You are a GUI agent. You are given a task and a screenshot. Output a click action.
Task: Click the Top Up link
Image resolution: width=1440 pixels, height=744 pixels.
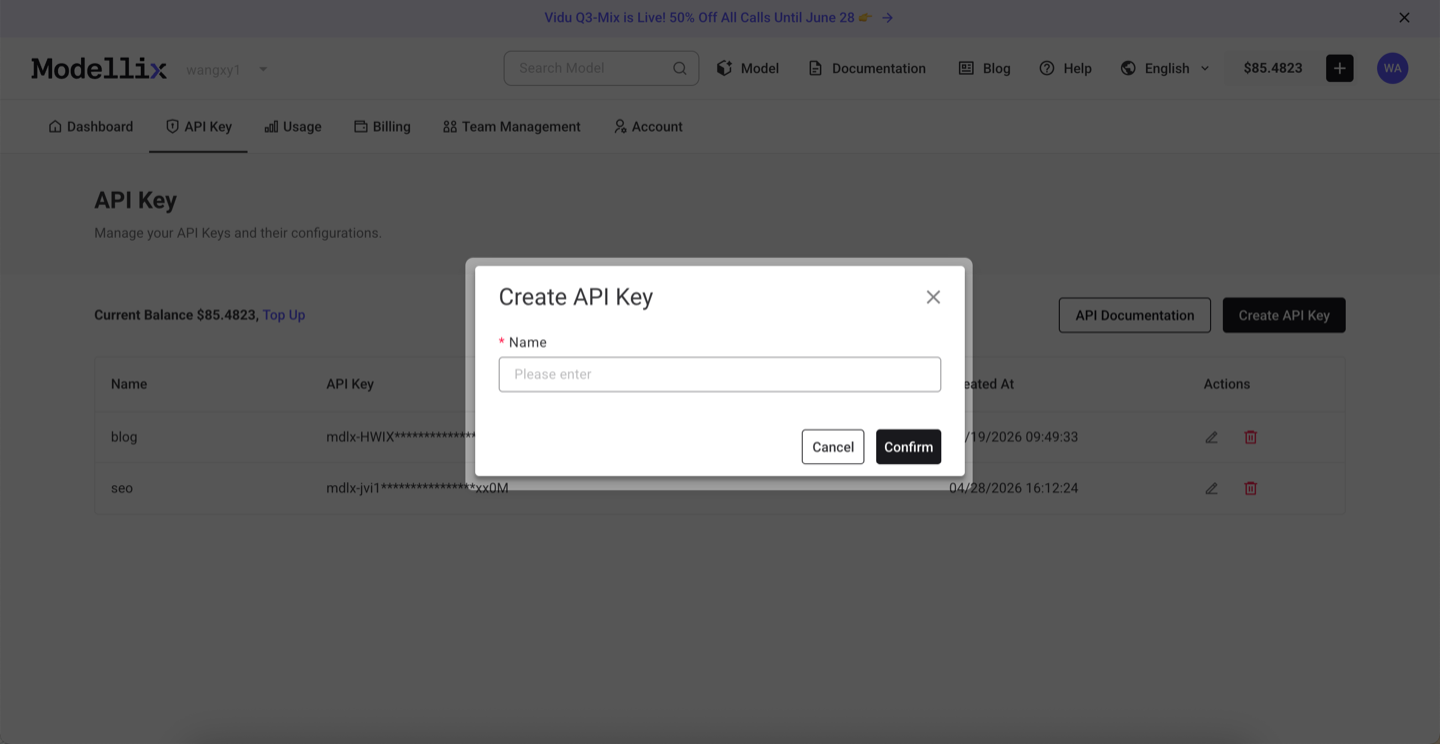(x=284, y=315)
